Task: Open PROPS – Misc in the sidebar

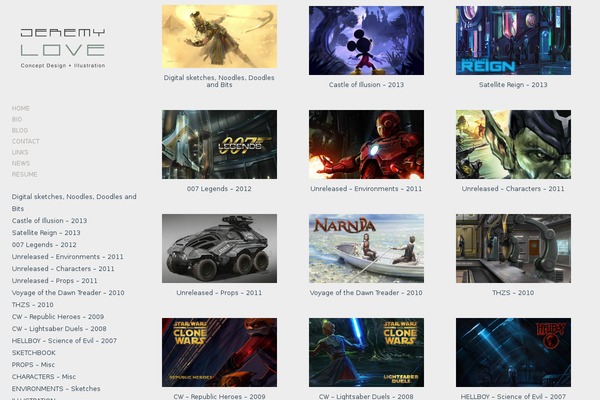Action: click(x=33, y=365)
